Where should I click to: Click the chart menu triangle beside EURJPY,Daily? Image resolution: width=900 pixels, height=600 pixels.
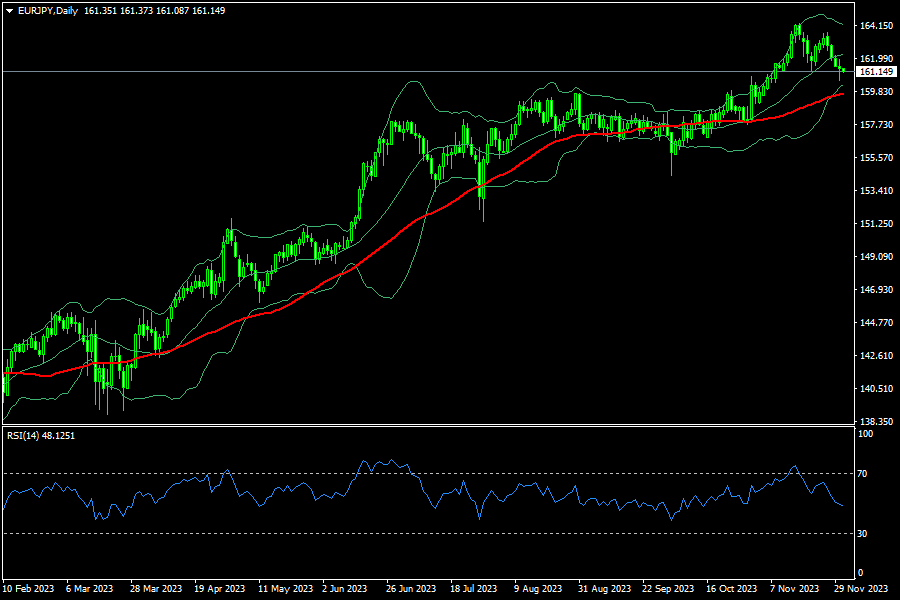pyautogui.click(x=9, y=11)
